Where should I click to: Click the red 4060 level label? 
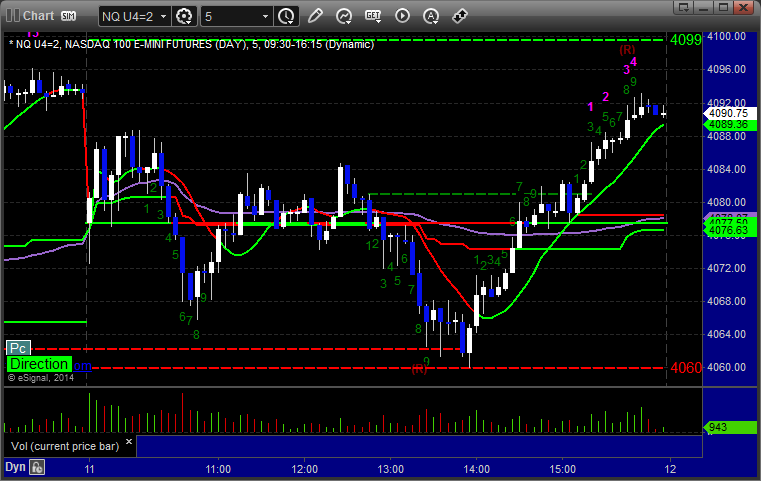[686, 368]
